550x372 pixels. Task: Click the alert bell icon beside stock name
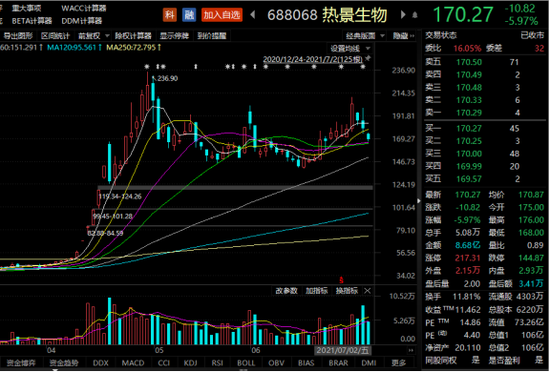(415, 15)
